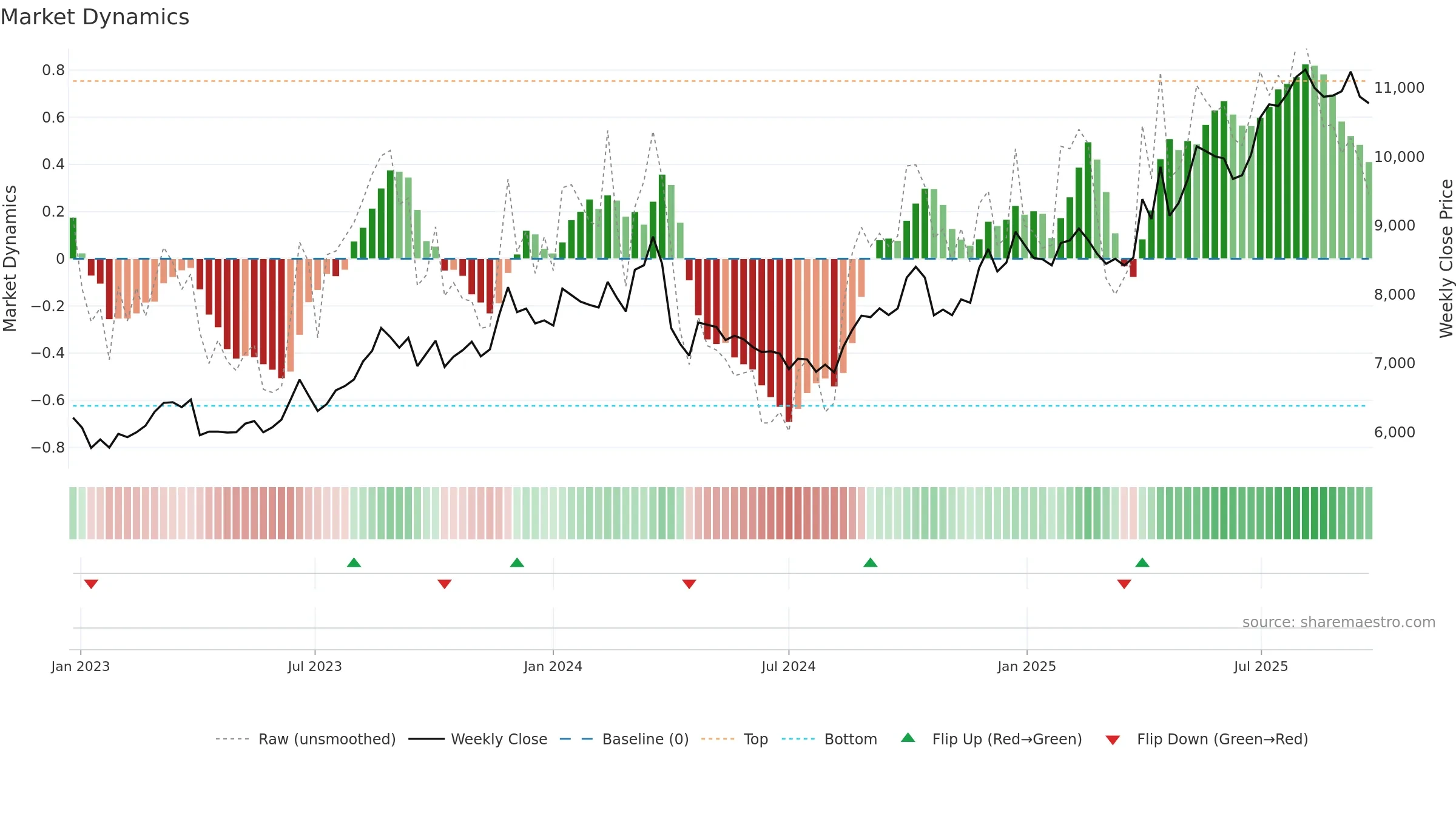Click the Jul 2024 x-axis label
Viewport: 1456px width, 819px height.
point(789,666)
